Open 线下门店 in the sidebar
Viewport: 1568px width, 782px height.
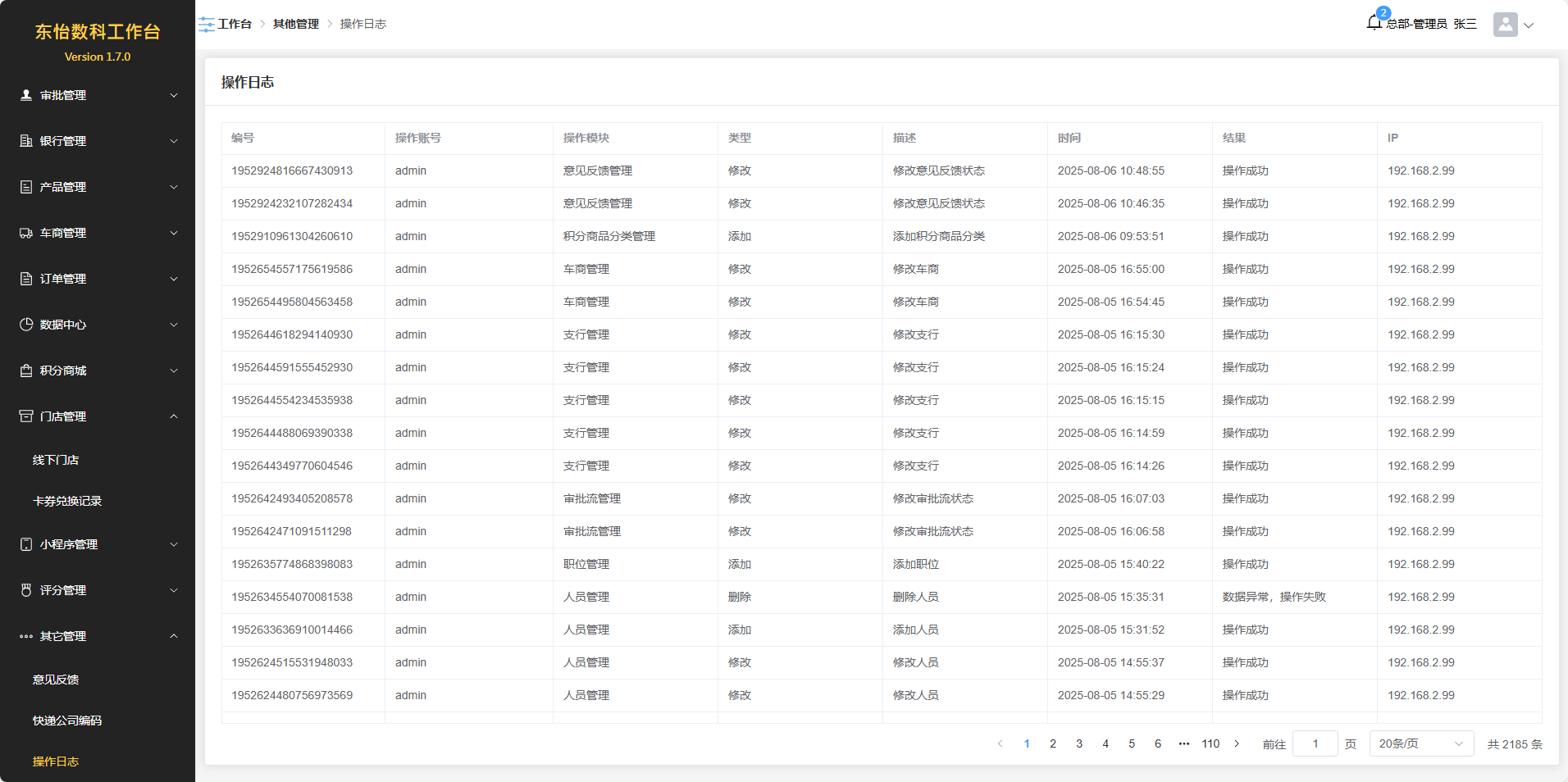tap(56, 460)
